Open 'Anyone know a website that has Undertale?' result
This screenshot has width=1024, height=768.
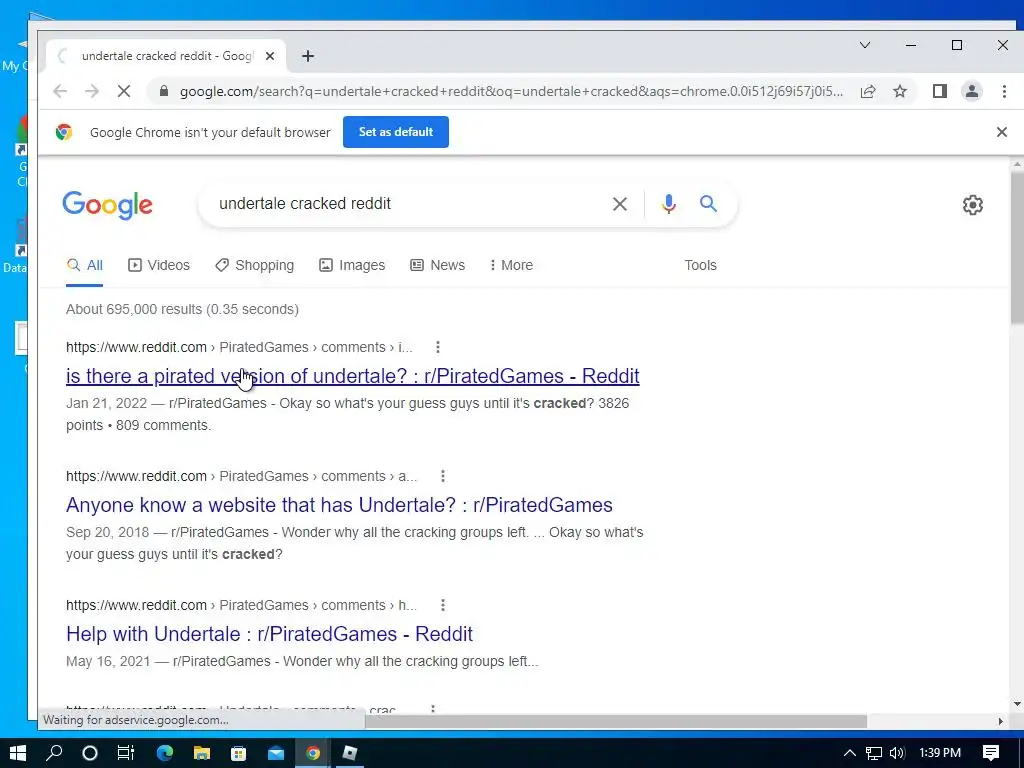click(339, 505)
